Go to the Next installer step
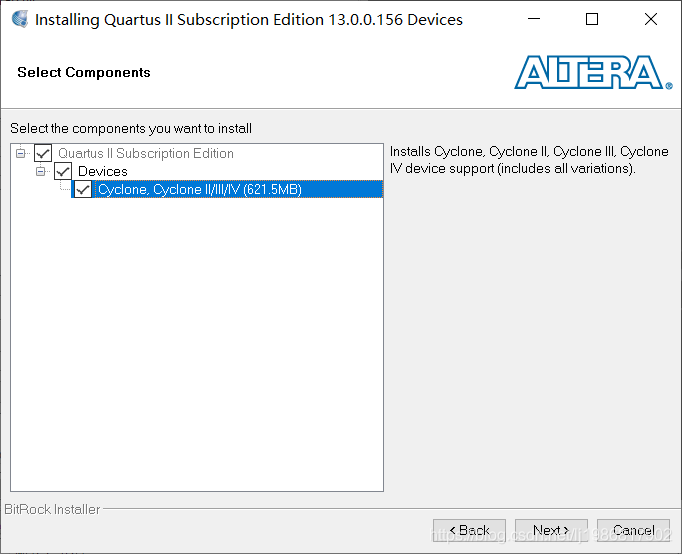 [x=551, y=530]
